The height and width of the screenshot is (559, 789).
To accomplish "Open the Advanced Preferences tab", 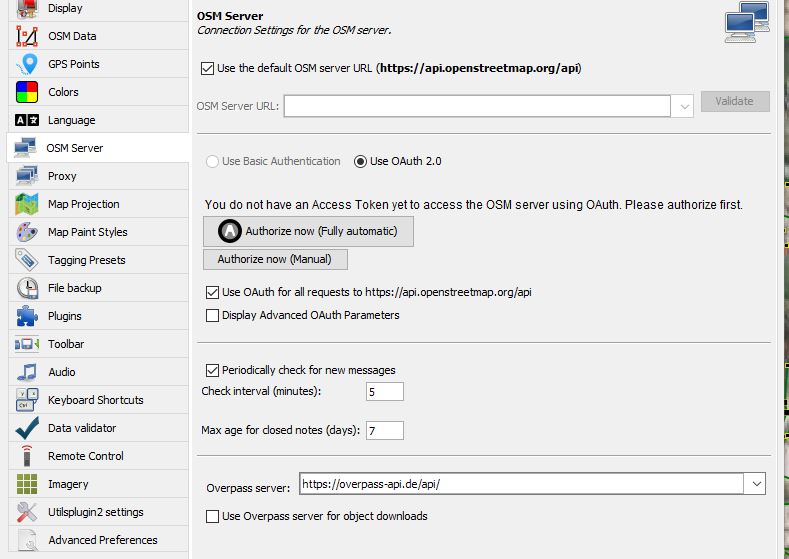I will point(102,540).
